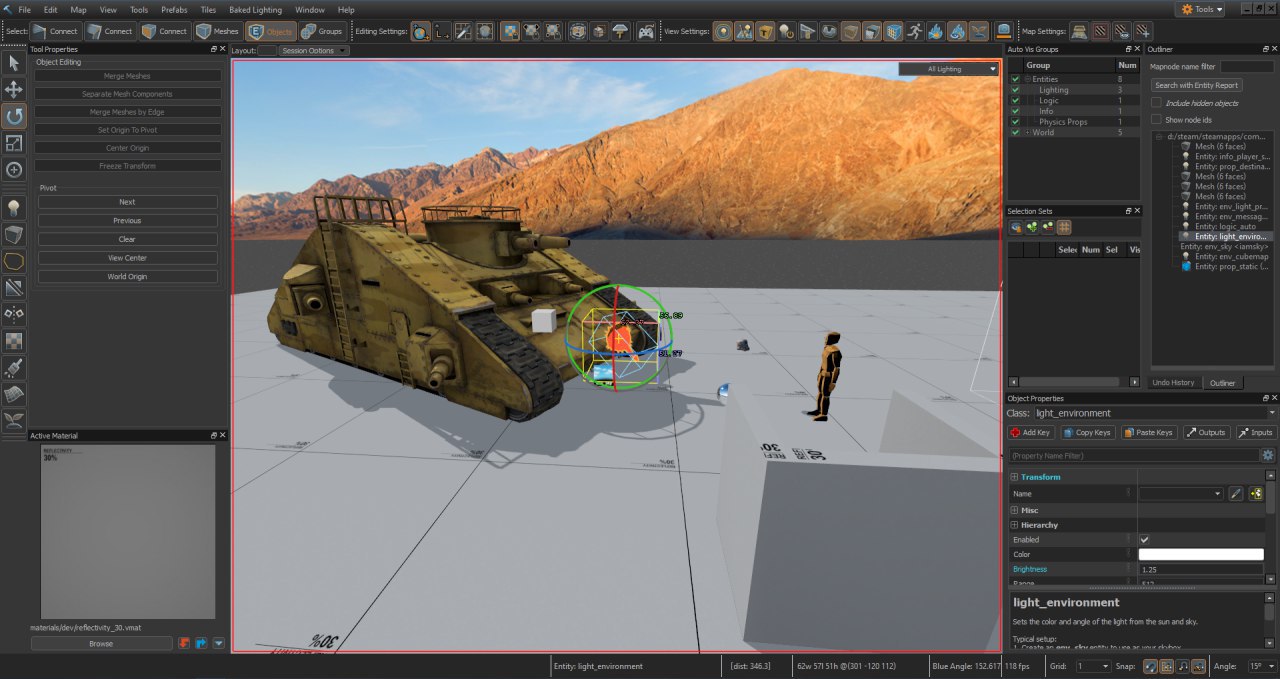Image resolution: width=1280 pixels, height=679 pixels.
Task: Open the Class light_environment dropdown
Action: coord(1156,413)
